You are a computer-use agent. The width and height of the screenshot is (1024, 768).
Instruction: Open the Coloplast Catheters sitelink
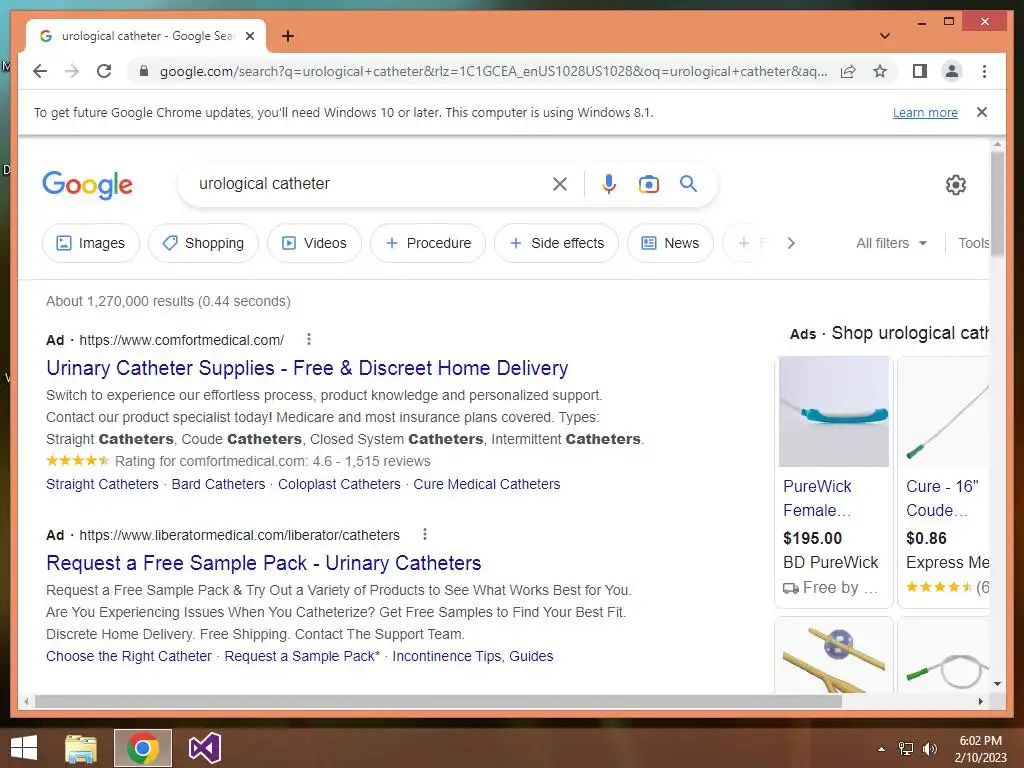339,484
